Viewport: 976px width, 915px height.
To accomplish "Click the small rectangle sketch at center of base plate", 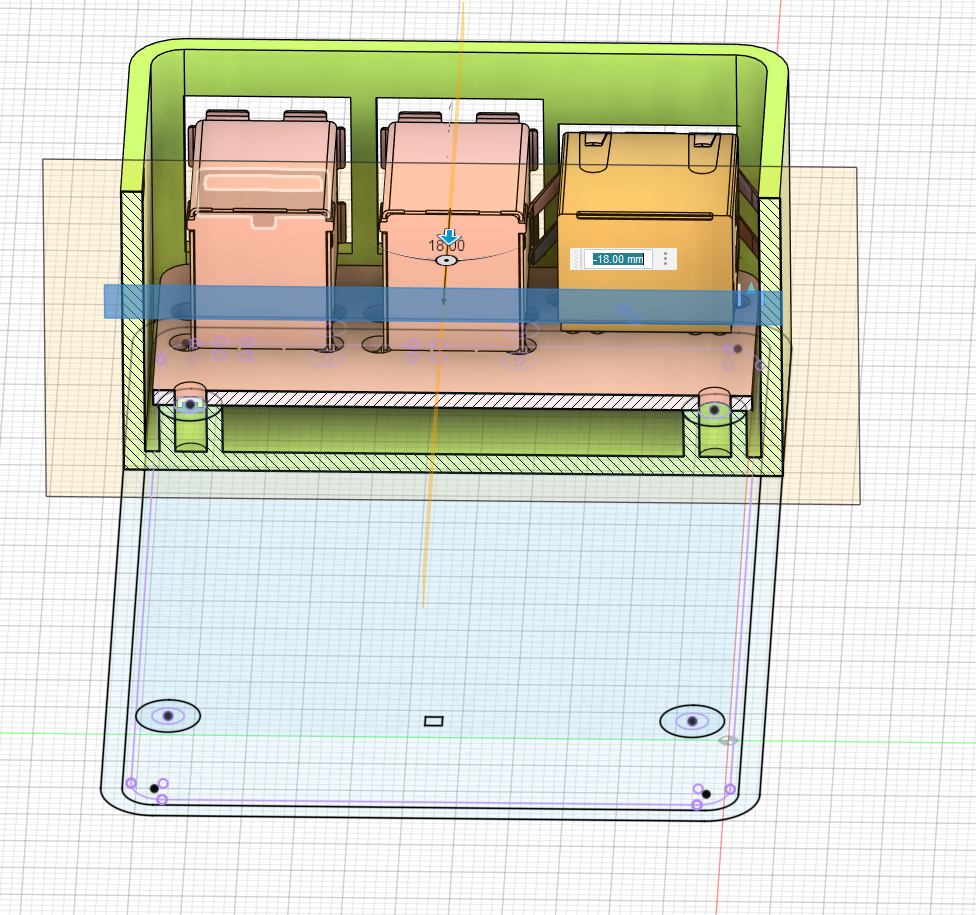I will coord(434,721).
